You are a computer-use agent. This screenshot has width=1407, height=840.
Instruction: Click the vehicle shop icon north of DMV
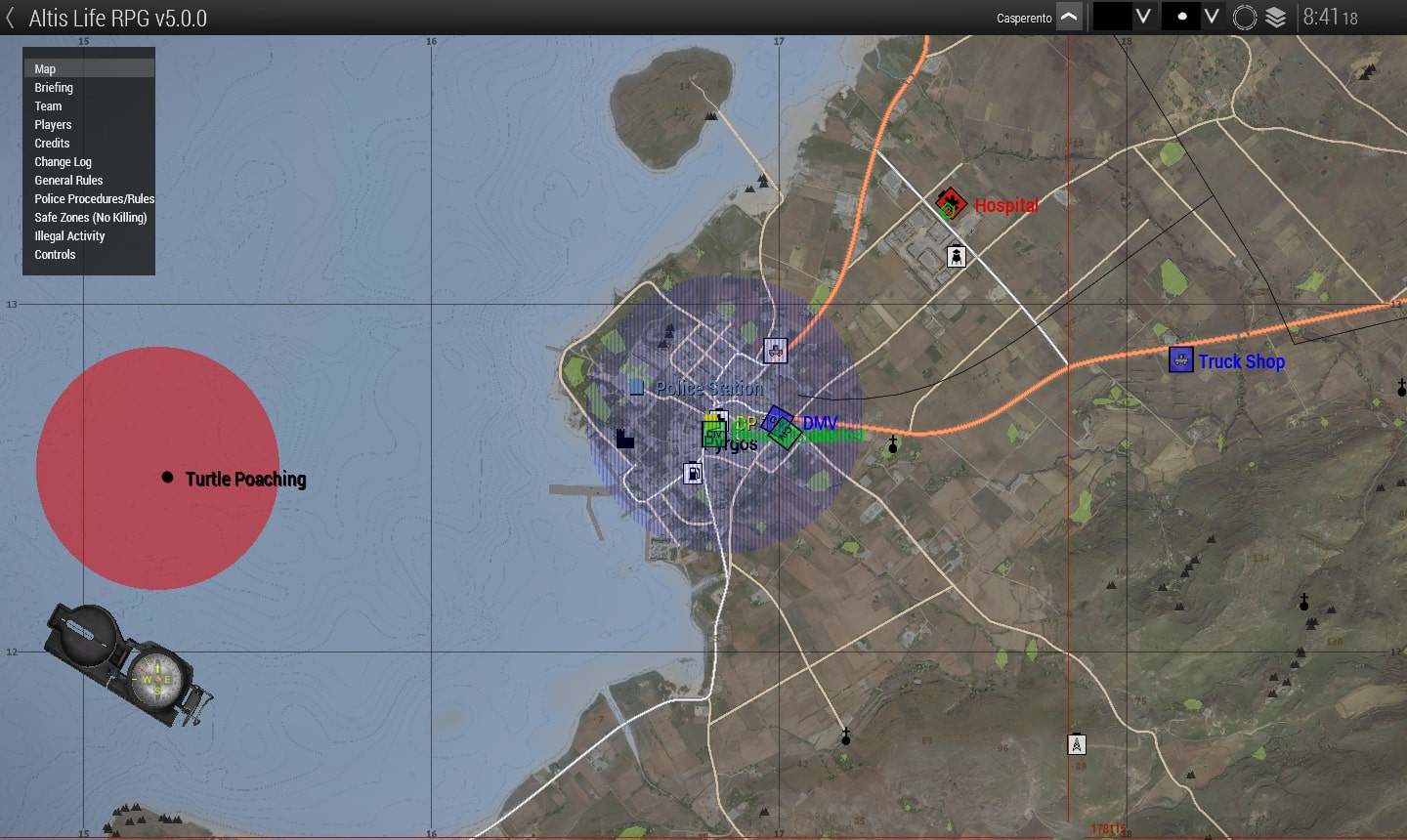(x=775, y=351)
